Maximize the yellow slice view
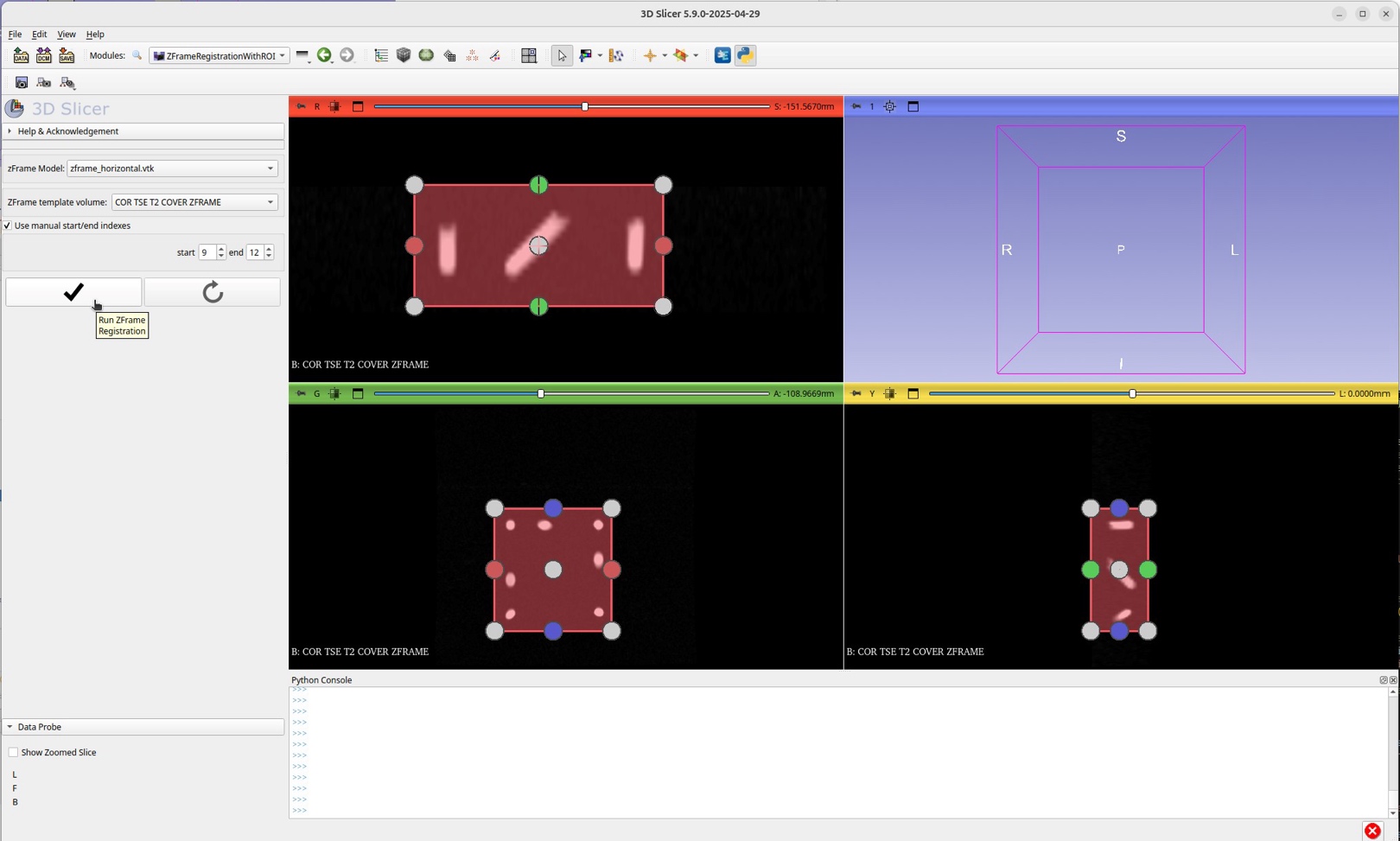Viewport: 1400px width, 841px height. tap(913, 393)
